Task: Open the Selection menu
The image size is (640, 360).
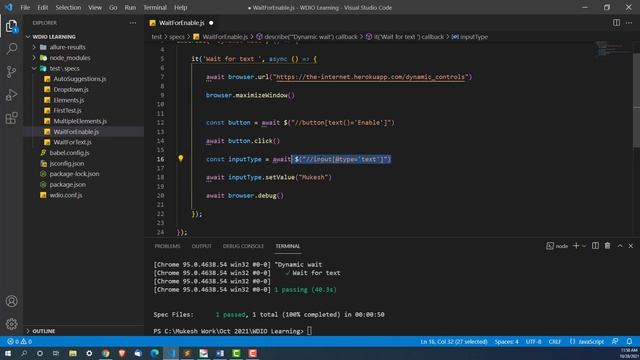Action: click(68, 7)
